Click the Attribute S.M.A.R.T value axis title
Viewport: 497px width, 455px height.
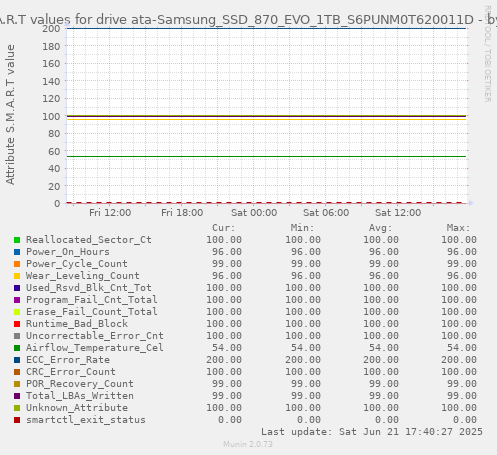click(10, 114)
